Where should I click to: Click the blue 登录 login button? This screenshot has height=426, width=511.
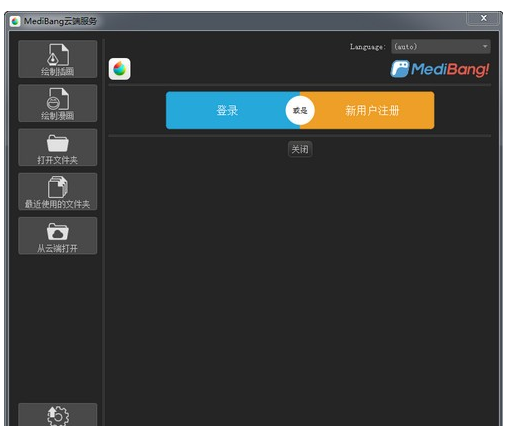coord(228,110)
